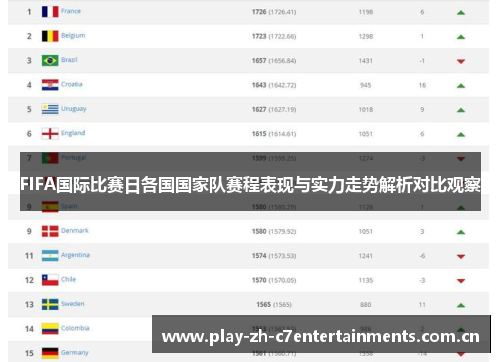Viewport: 500px width, 362px height.
Task: Select Argentina's points value 1574 (1573.53)
Action: (x=274, y=256)
